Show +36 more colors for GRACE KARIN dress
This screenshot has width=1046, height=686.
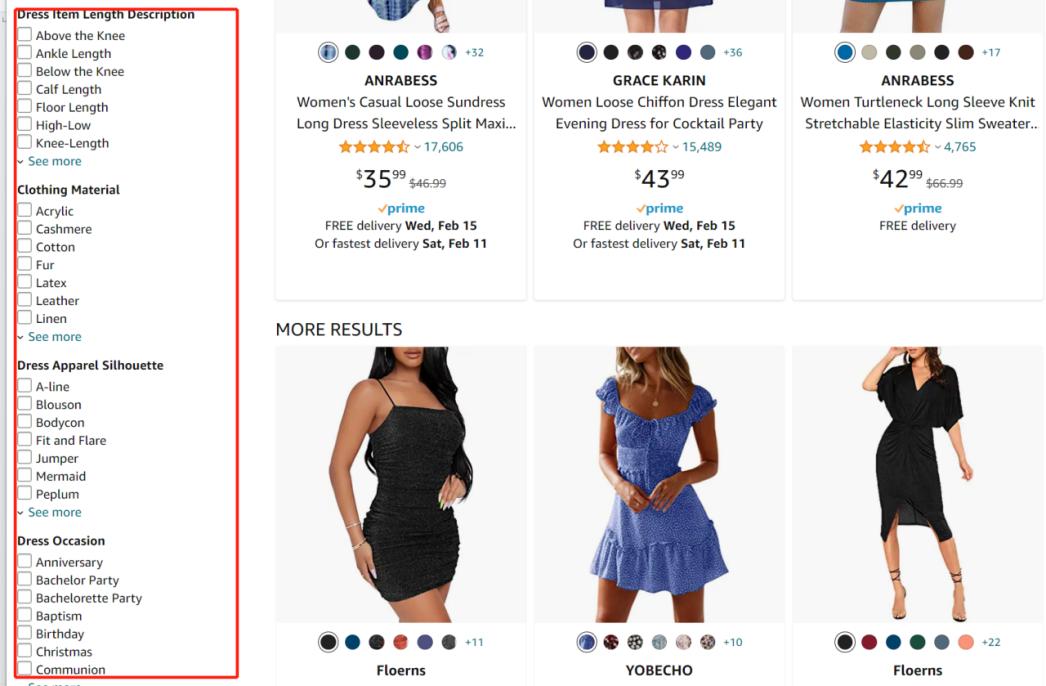[x=732, y=52]
